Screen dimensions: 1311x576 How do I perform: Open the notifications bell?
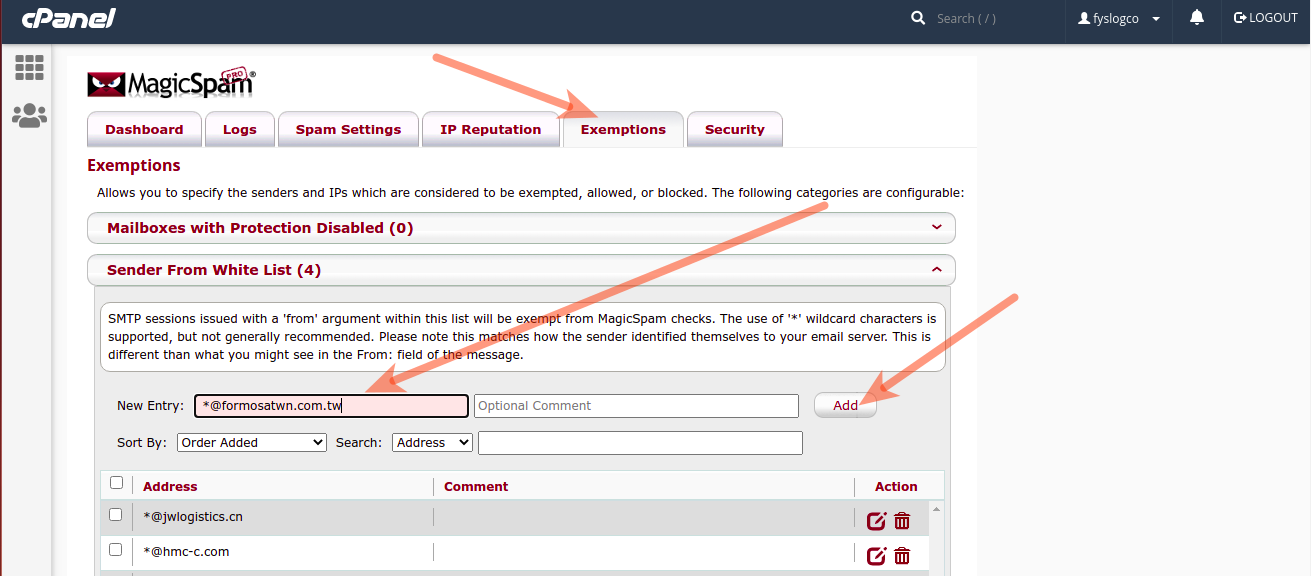(x=1196, y=18)
